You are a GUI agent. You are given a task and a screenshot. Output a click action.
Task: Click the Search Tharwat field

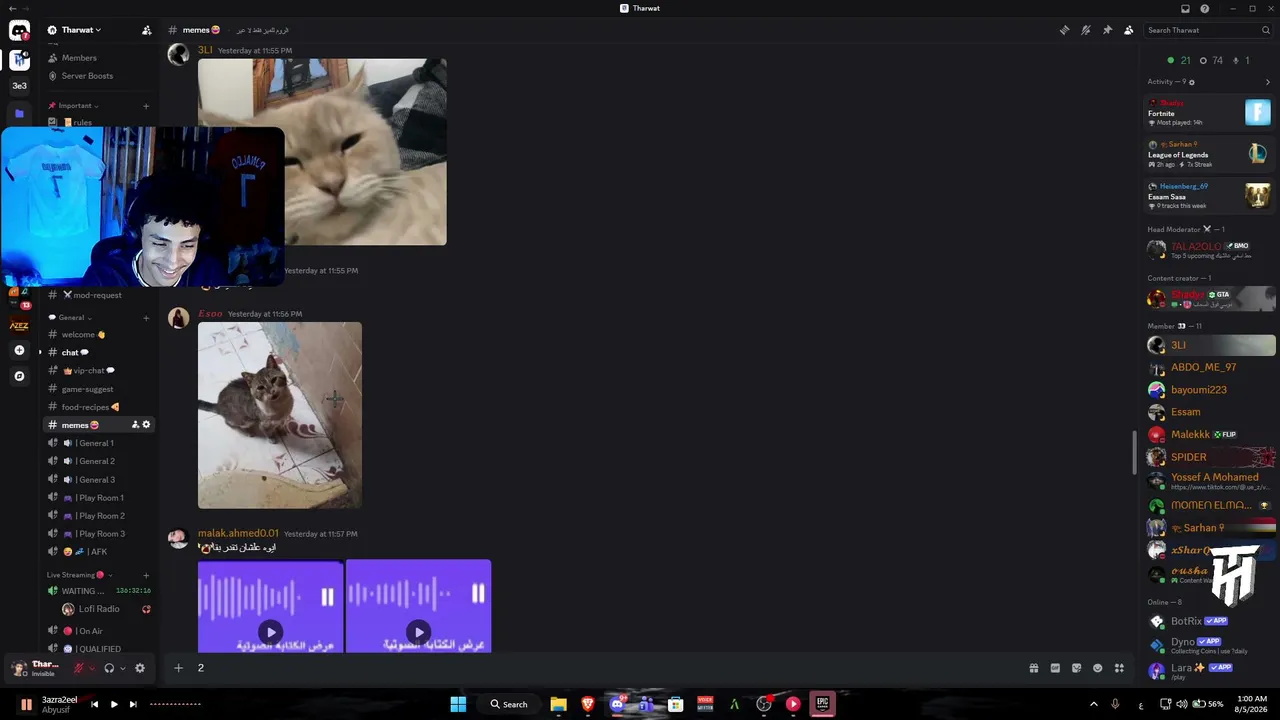pos(1206,30)
